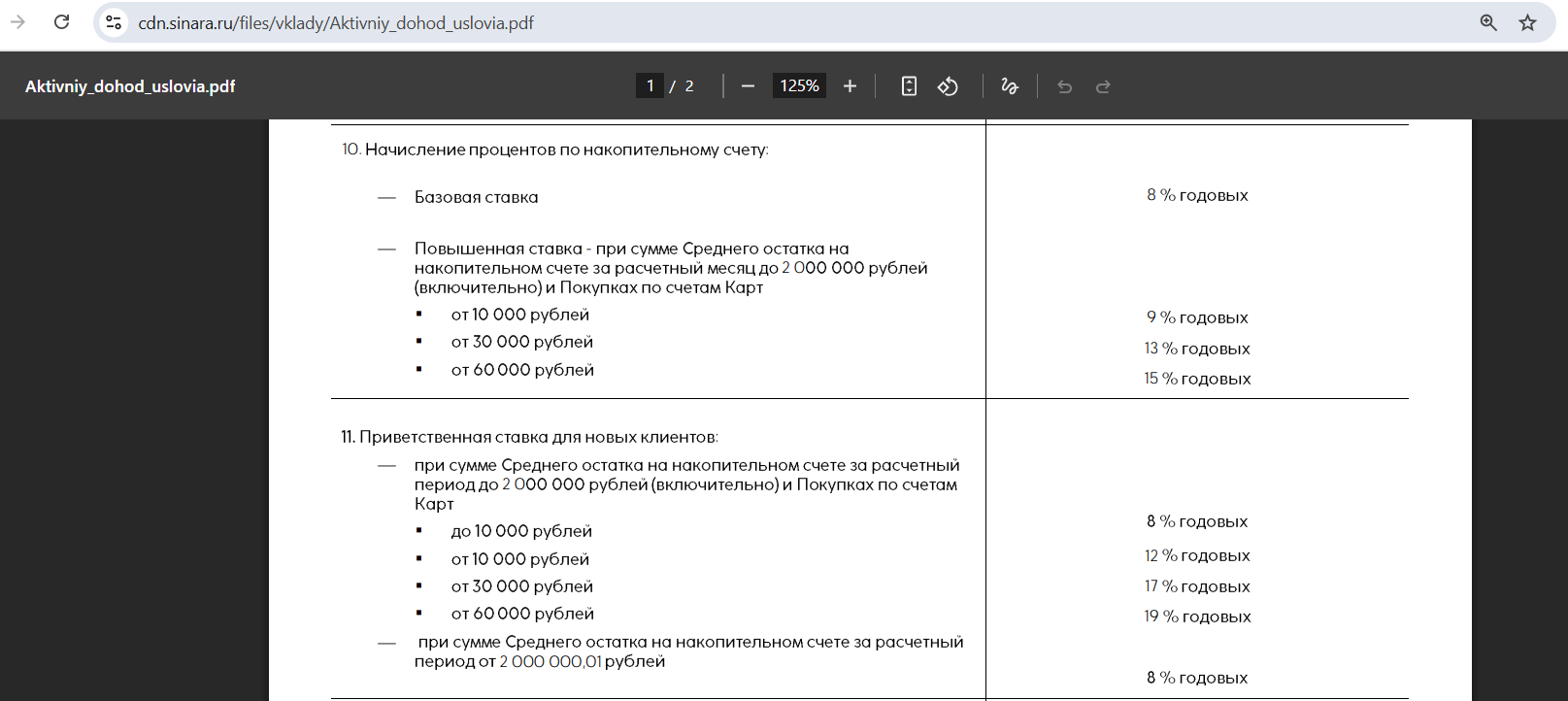
Task: Click the redo arrow in PDF toolbar
Action: point(1103,86)
